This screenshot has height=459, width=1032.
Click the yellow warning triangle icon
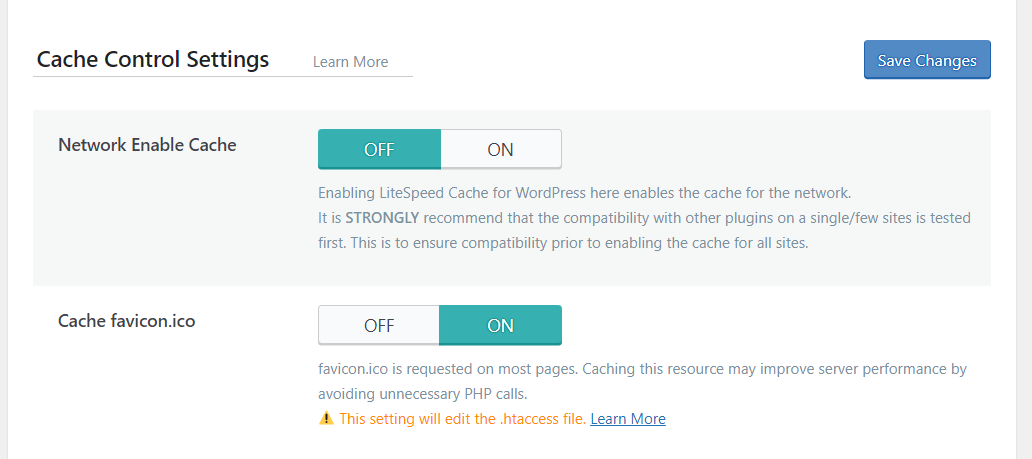pos(326,418)
